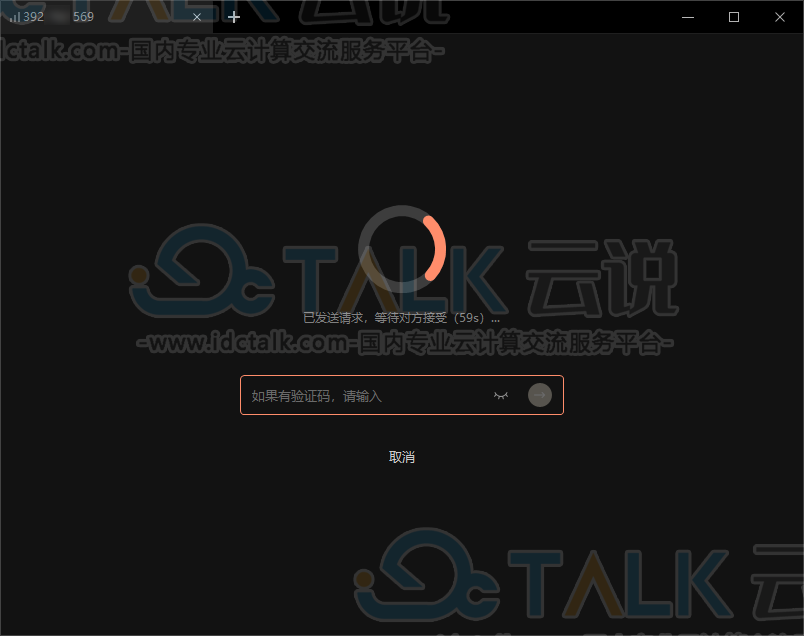This screenshot has height=636, width=804.
Task: Open a new tab with plus icon
Action: coord(234,17)
